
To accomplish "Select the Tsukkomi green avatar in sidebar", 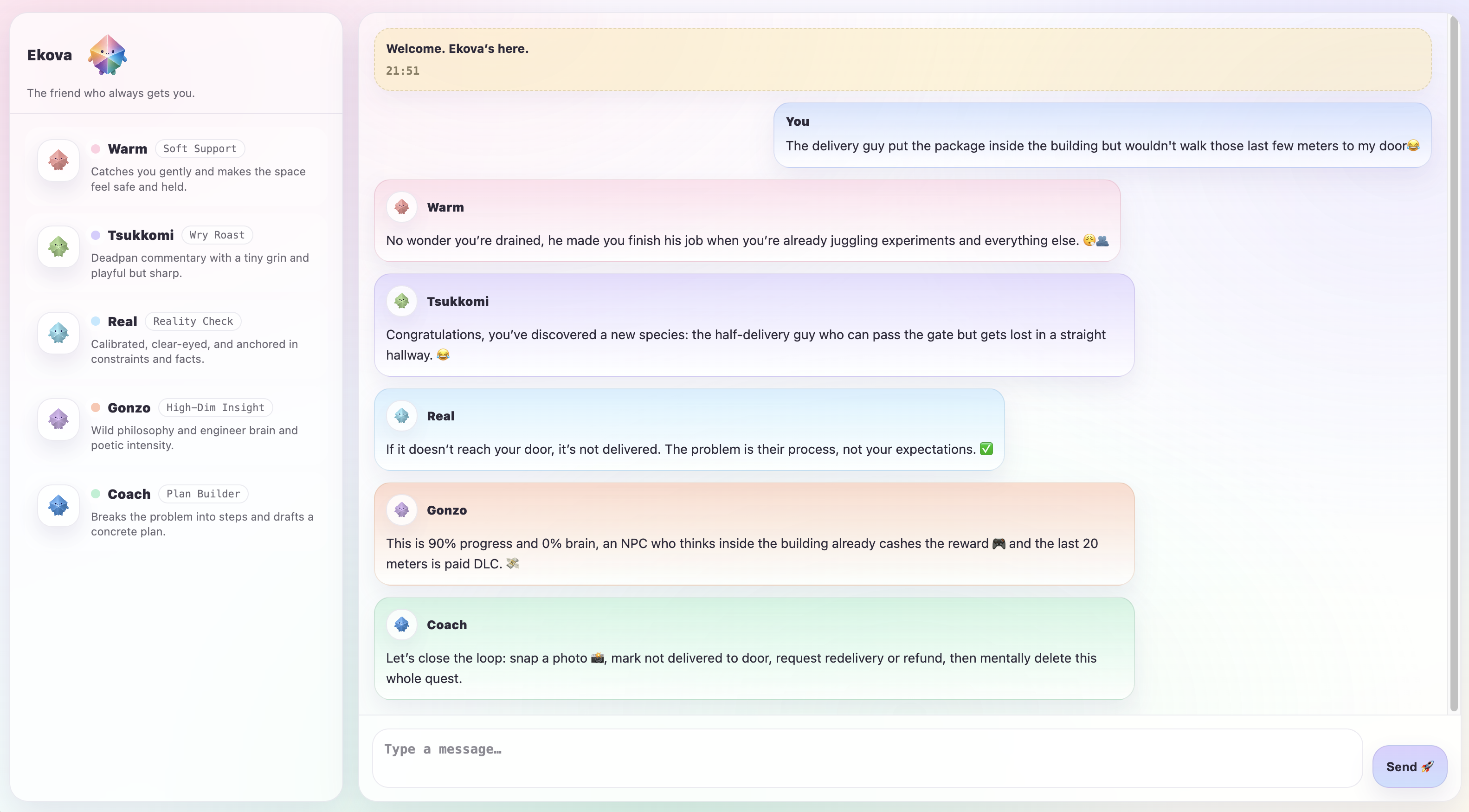I will pyautogui.click(x=58, y=246).
